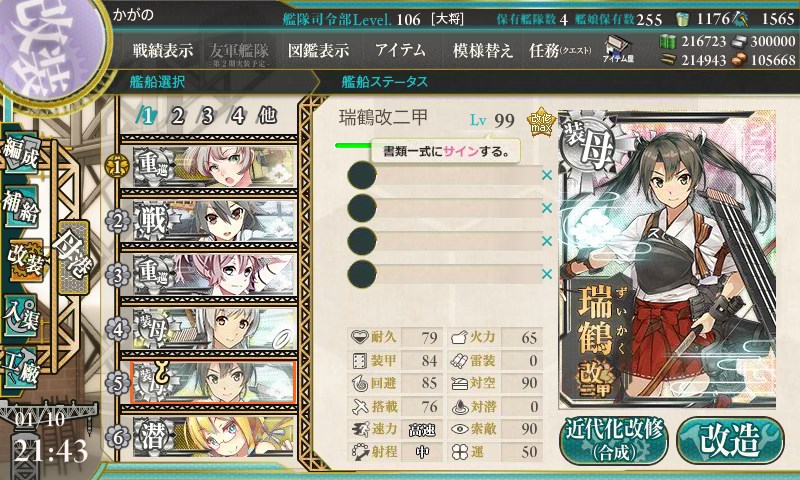The width and height of the screenshot is (800, 480).
Task: Open the 他 other ships tab
Action: coord(267,115)
